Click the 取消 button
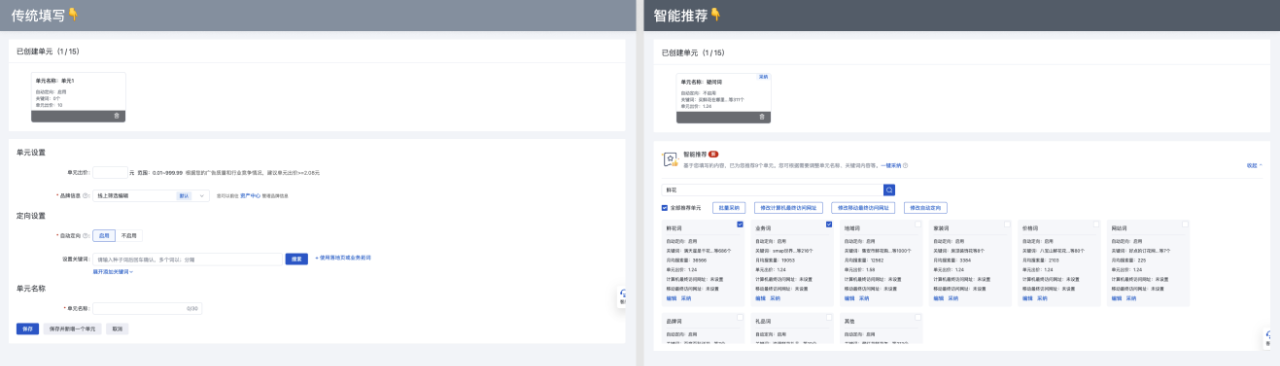Image resolution: width=1280 pixels, height=366 pixels. tap(117, 328)
